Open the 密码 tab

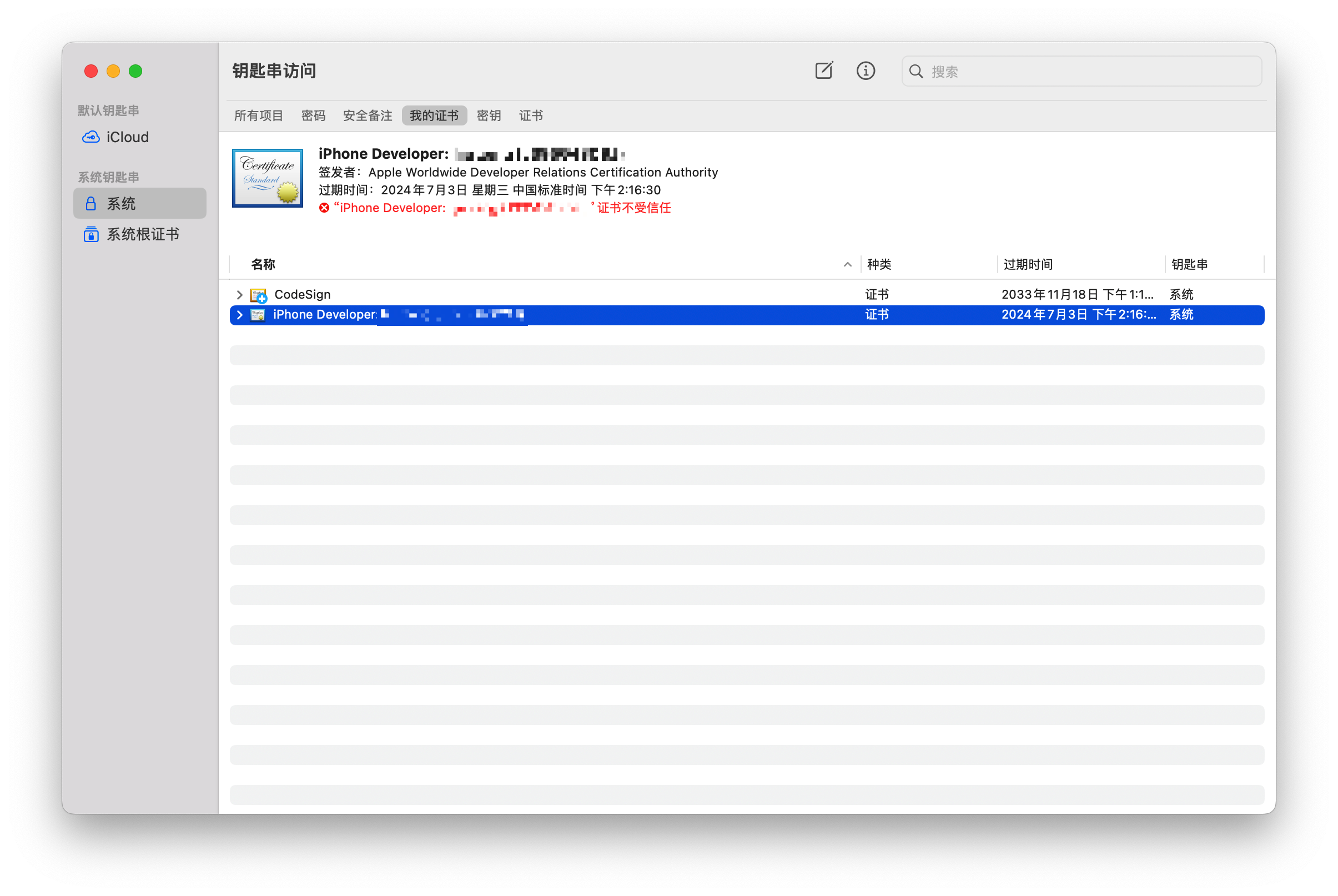[x=313, y=115]
